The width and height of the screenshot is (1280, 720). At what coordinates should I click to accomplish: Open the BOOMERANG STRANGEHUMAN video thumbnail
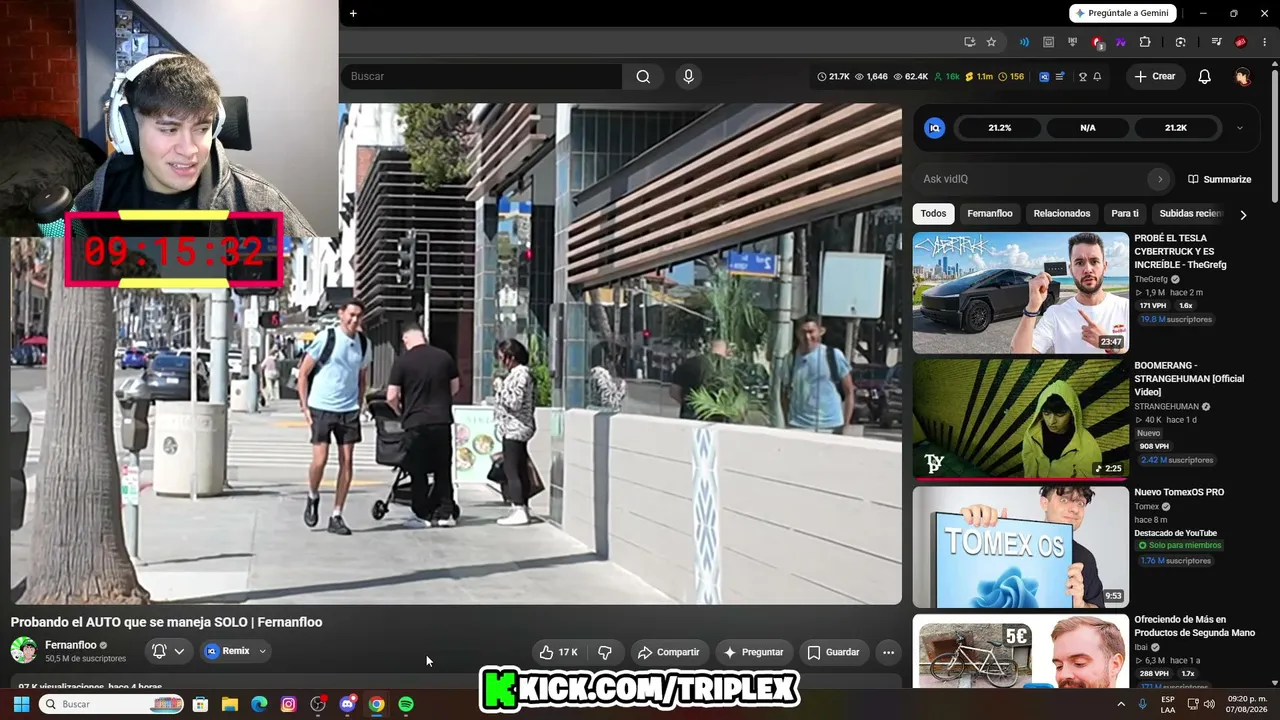[x=1020, y=420]
